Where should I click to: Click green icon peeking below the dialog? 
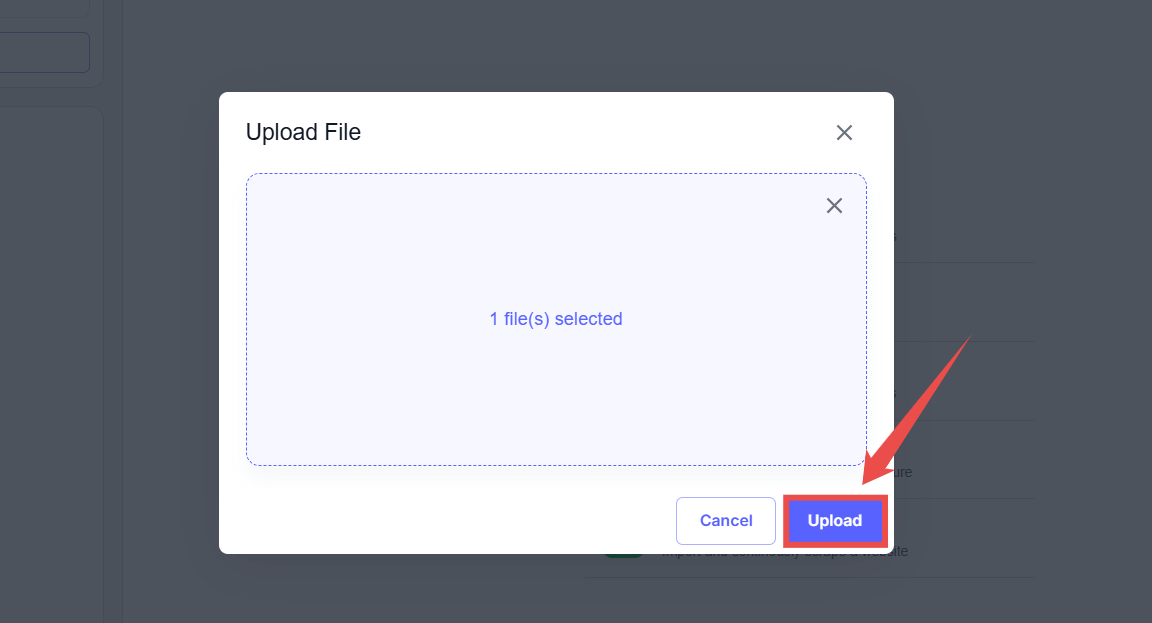(x=620, y=555)
